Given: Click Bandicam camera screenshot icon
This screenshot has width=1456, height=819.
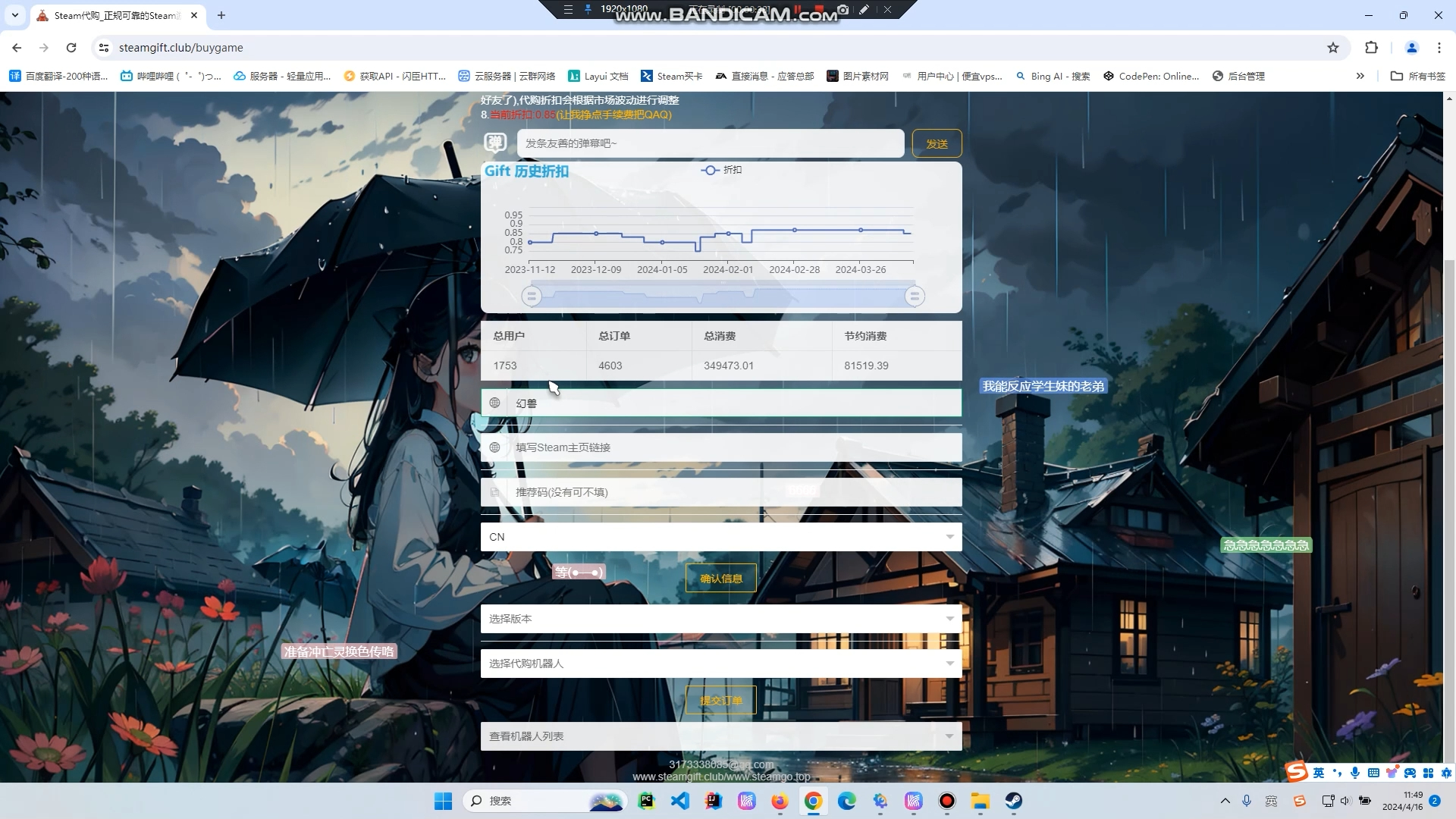Looking at the screenshot, I should coord(843,10).
